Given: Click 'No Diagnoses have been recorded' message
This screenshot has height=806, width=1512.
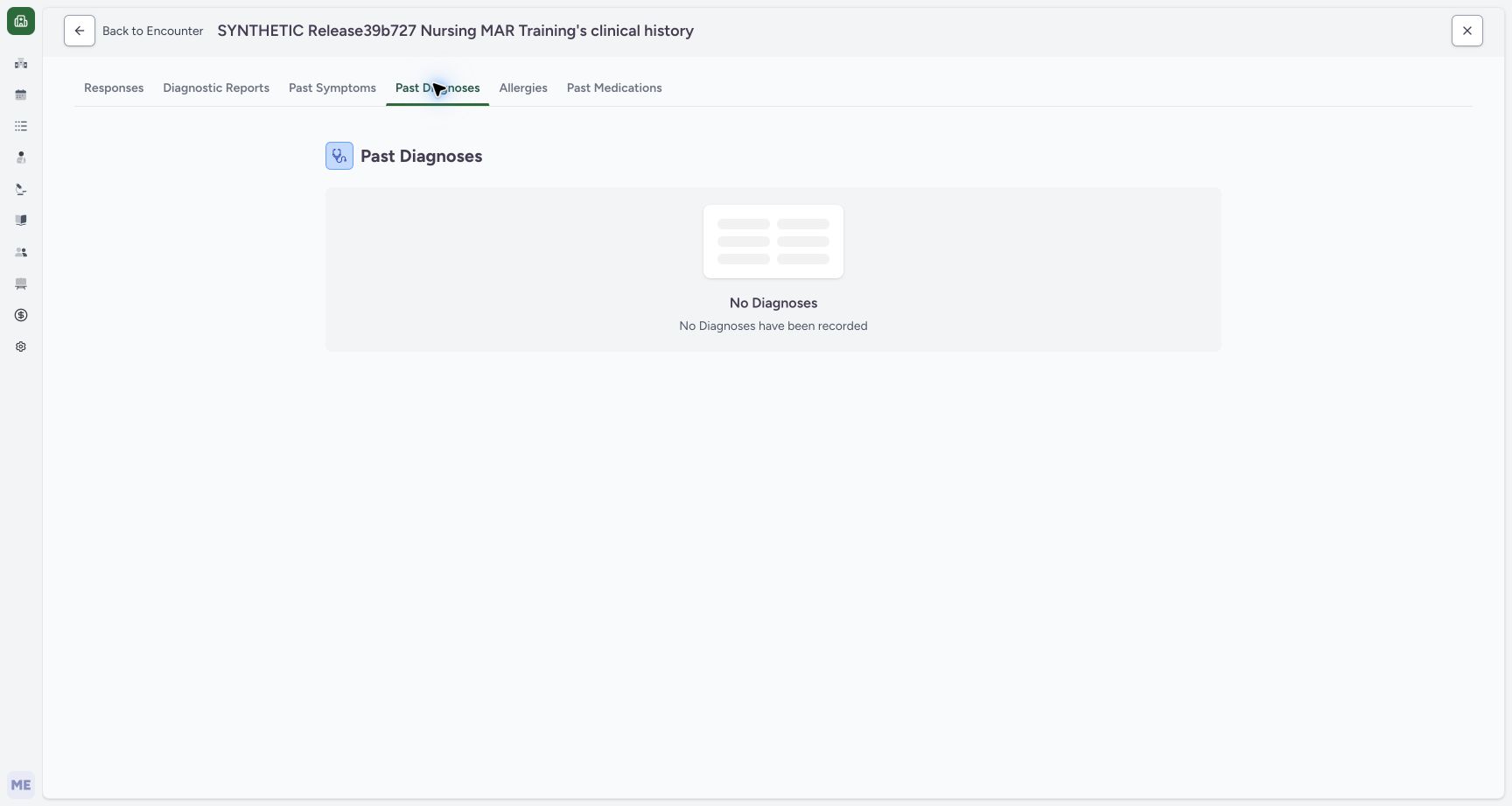Looking at the screenshot, I should click(773, 326).
